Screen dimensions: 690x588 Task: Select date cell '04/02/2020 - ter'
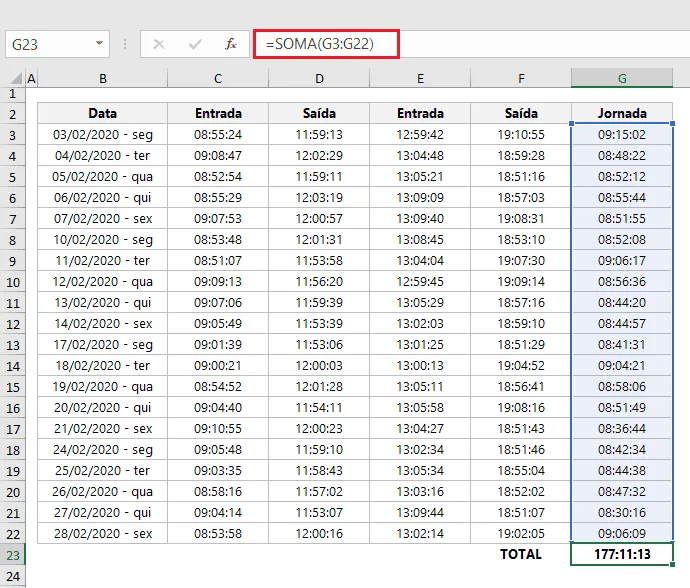[x=103, y=155]
